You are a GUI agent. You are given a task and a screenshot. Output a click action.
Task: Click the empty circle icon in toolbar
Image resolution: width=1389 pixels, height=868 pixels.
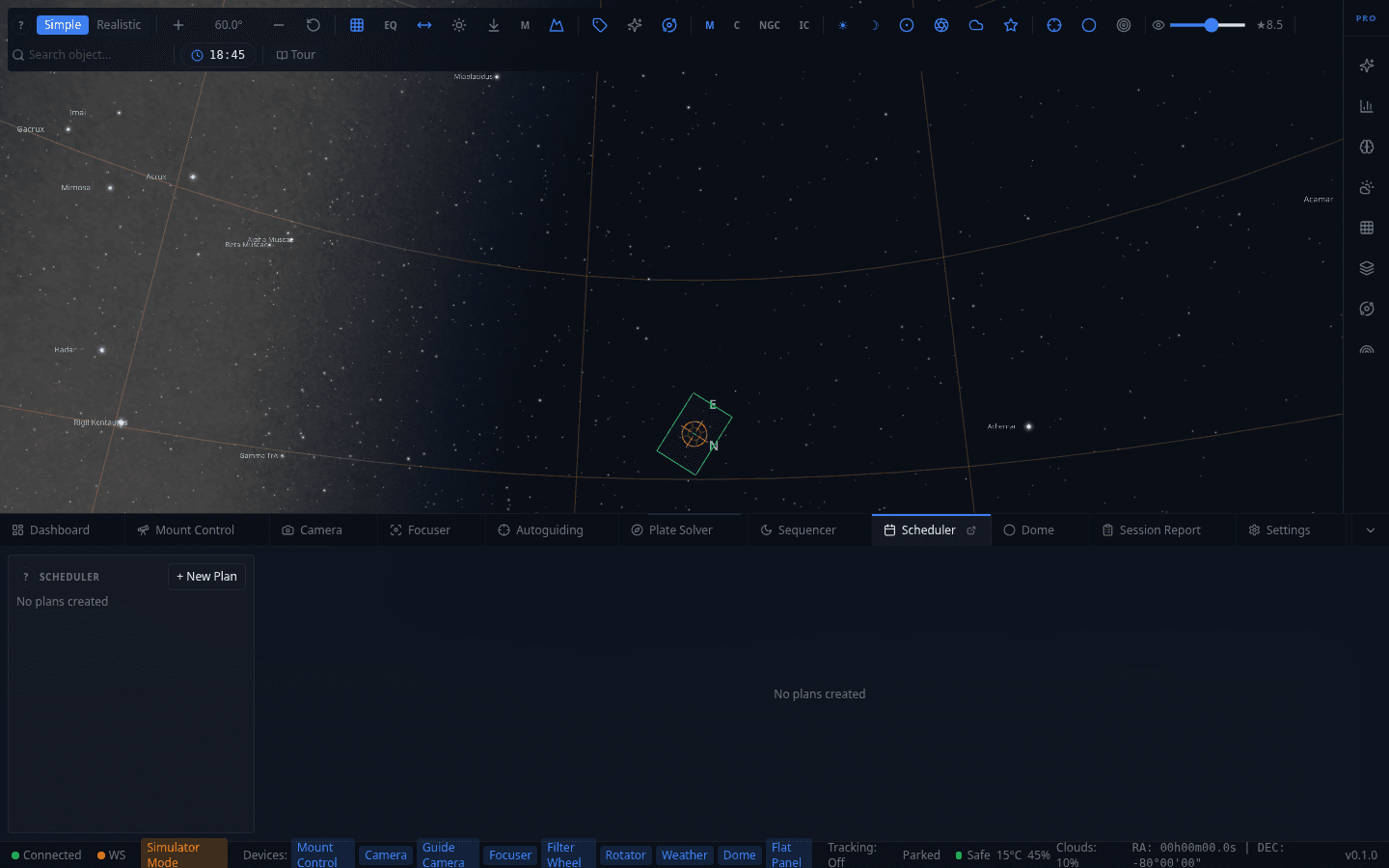pos(1089,25)
